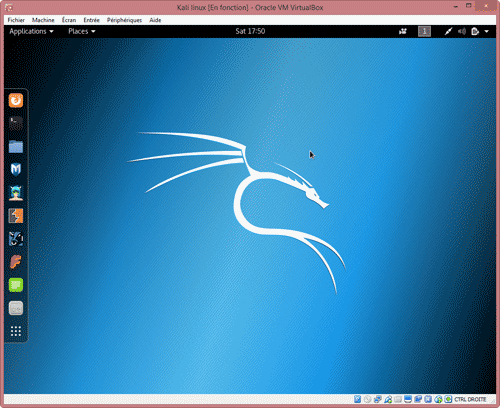
Task: Open the Machine menu in VirtualBox
Action: click(x=43, y=20)
